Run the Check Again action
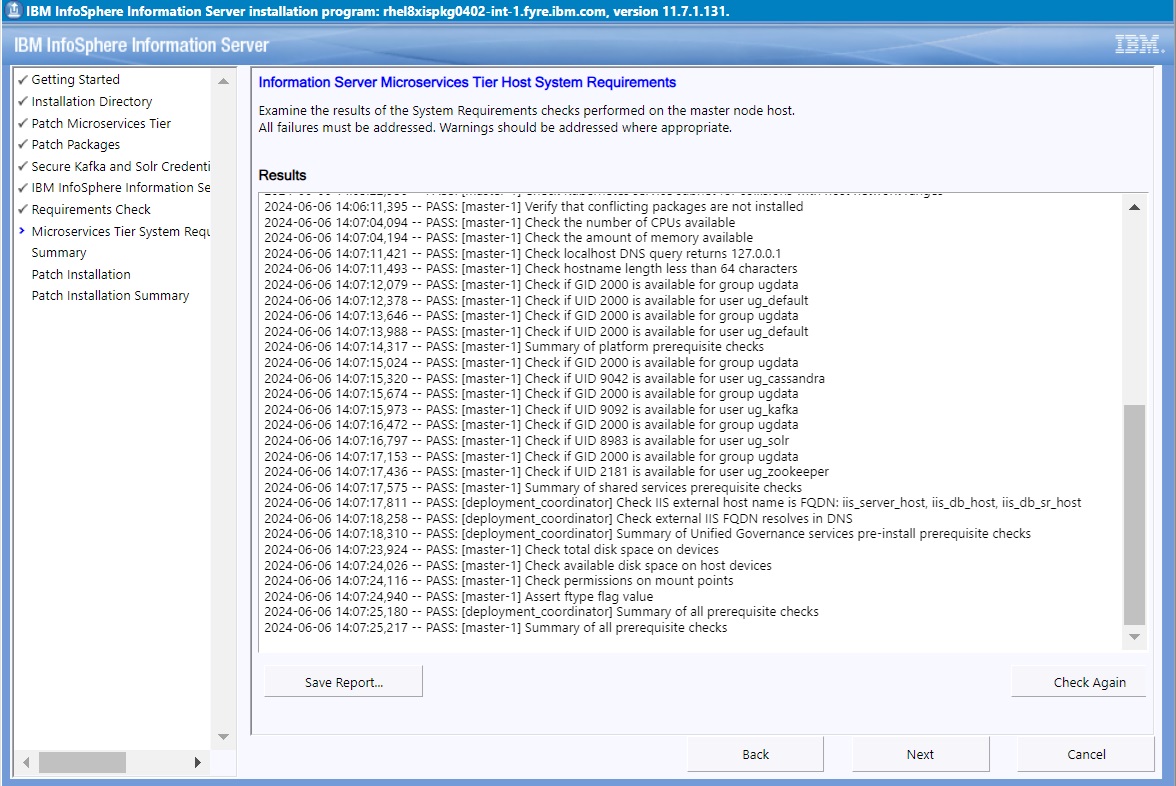Screen dimensions: 1176x786 coord(1079,681)
